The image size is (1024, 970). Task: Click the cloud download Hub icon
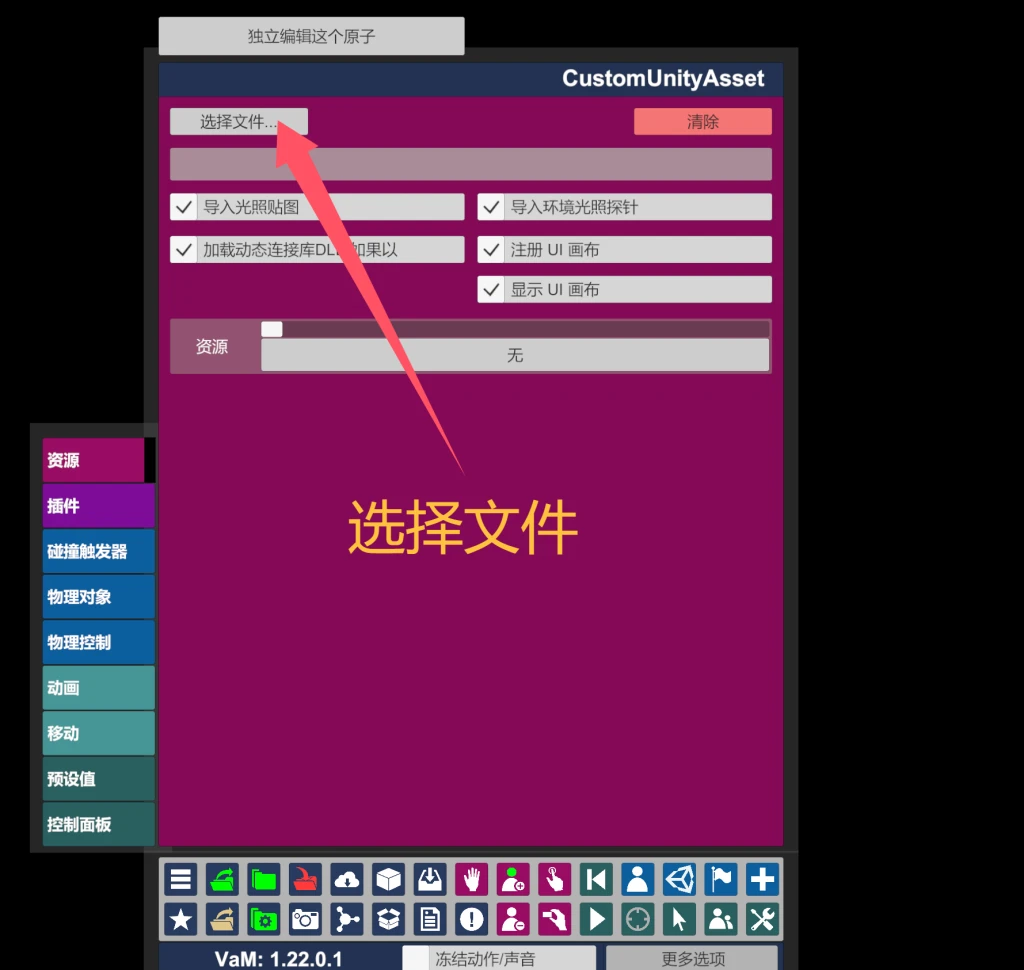(346, 879)
